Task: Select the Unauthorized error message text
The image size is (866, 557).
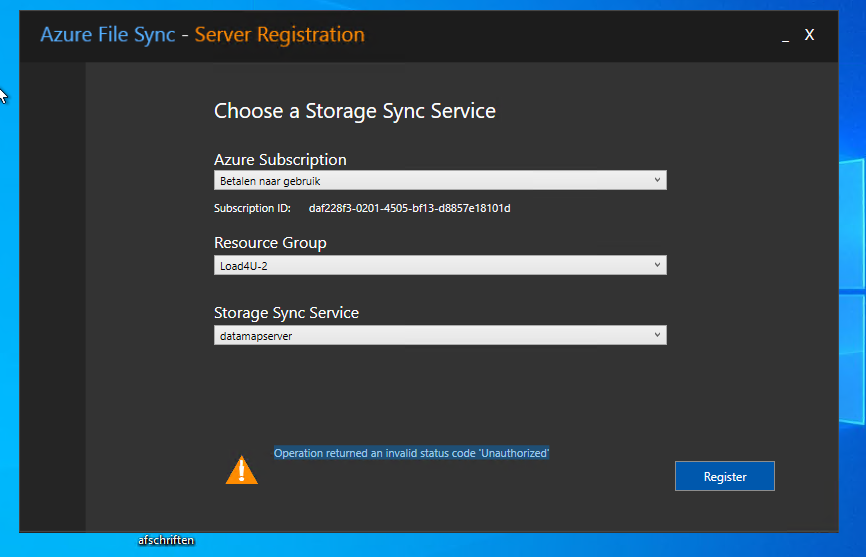Action: (x=411, y=453)
